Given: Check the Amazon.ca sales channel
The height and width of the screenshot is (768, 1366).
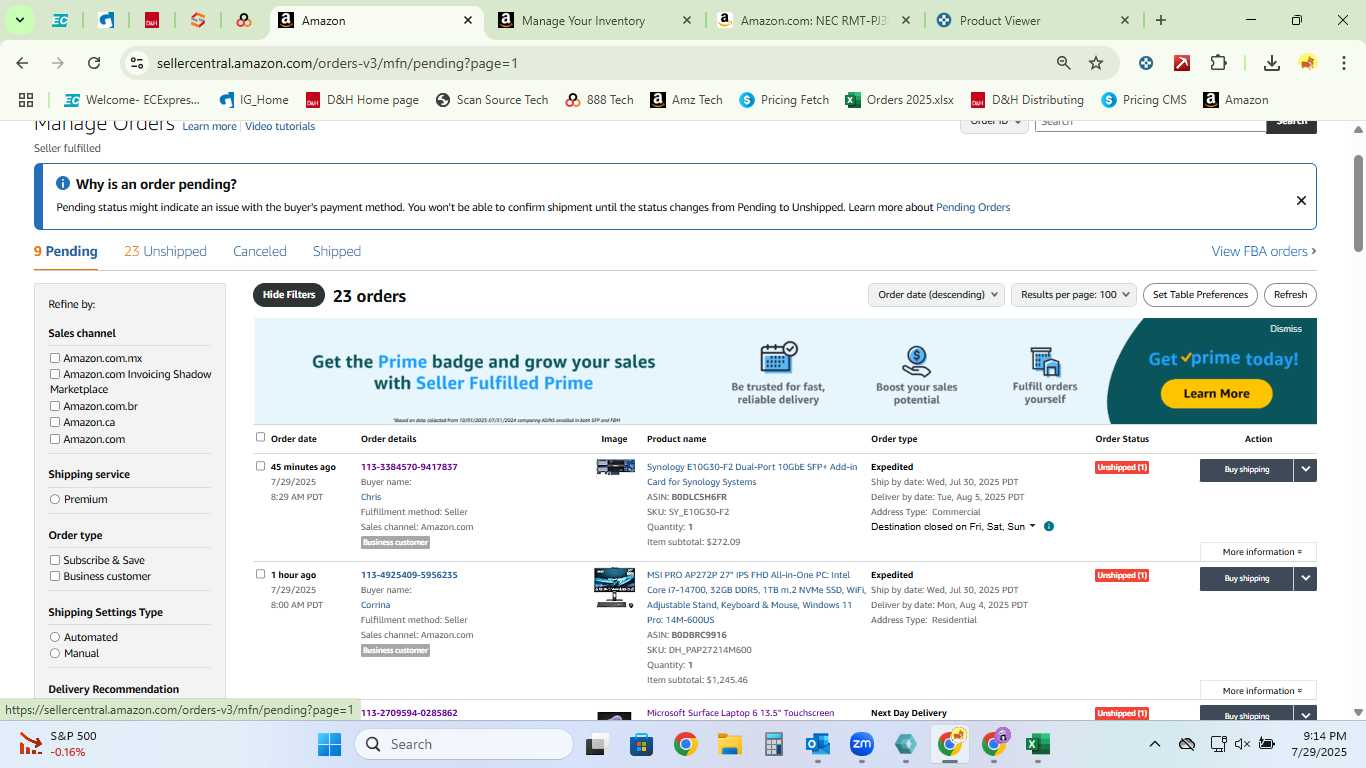Looking at the screenshot, I should [55, 422].
